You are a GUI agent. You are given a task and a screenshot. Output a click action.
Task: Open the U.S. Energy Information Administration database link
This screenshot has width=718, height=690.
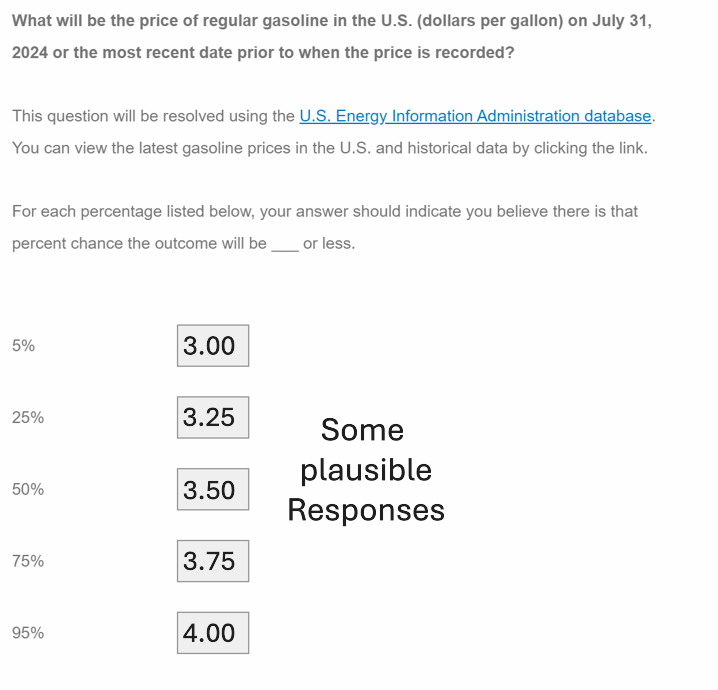click(475, 116)
